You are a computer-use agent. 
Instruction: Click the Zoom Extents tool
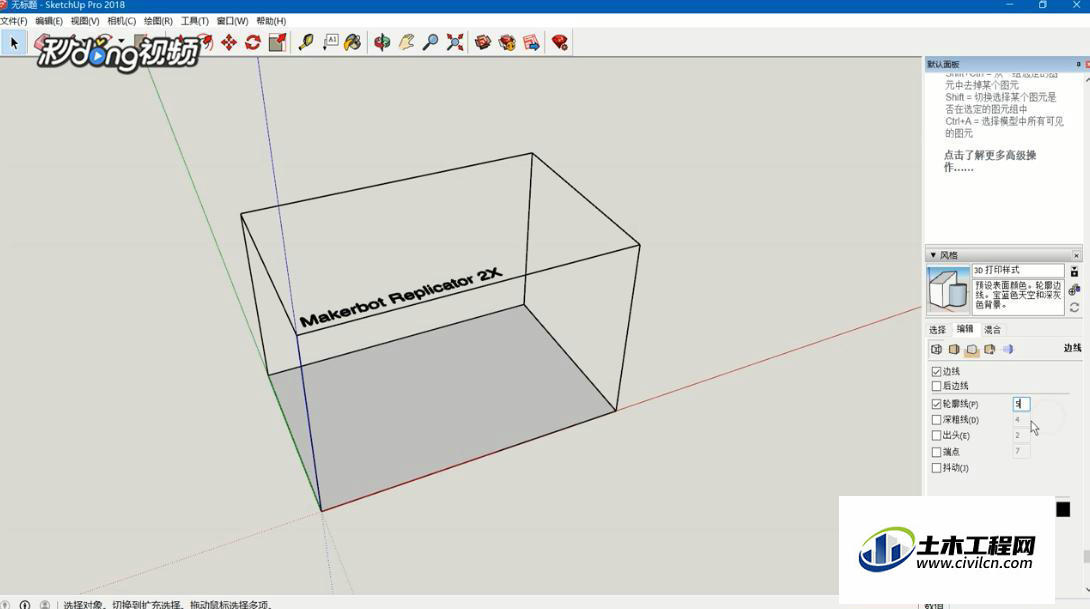(455, 43)
